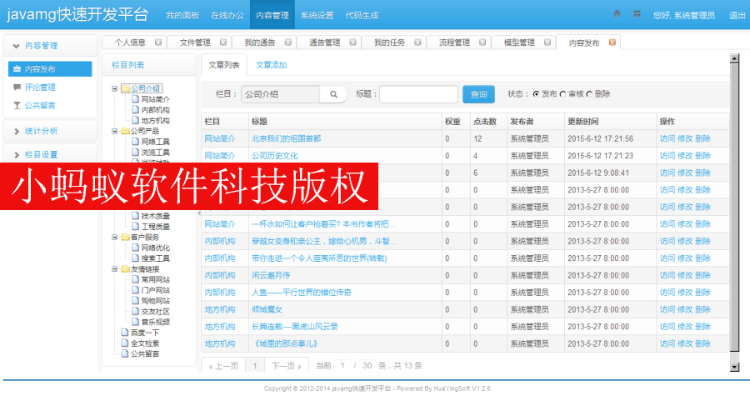
Task: Click the current page number input
Action: pos(342,366)
